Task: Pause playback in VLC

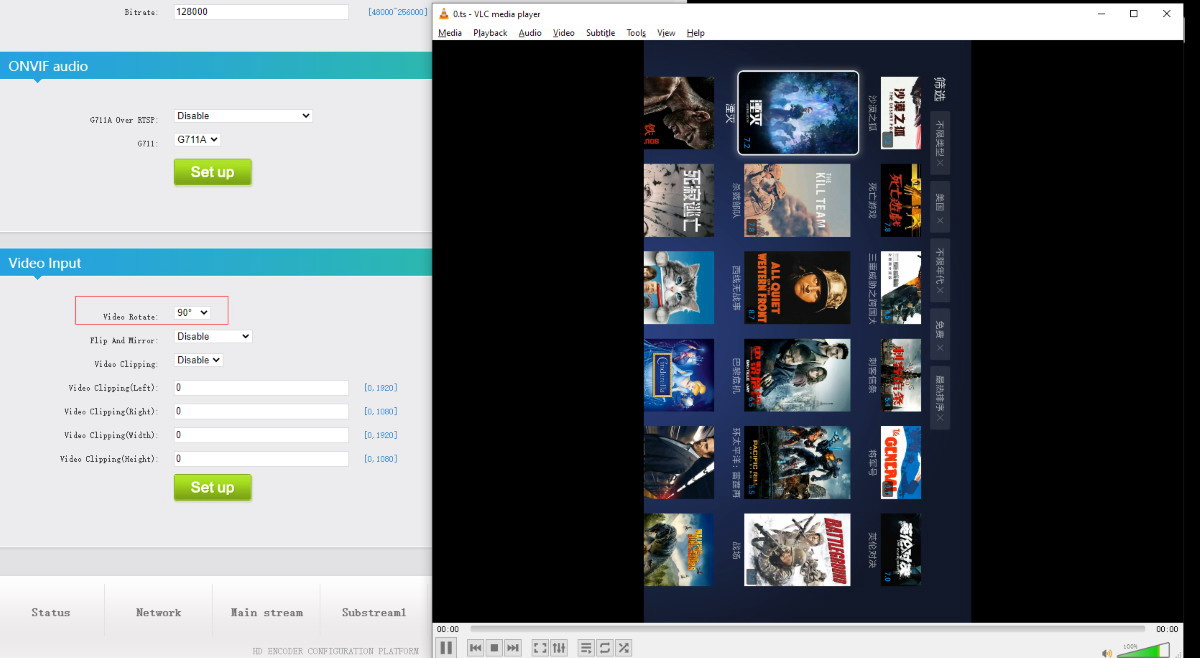Action: tap(446, 648)
